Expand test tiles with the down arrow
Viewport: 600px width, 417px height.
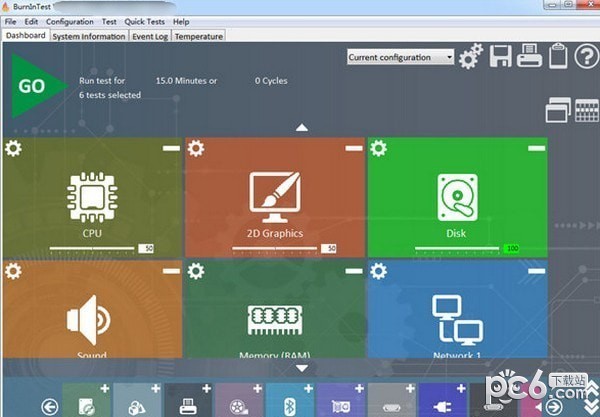(x=302, y=368)
